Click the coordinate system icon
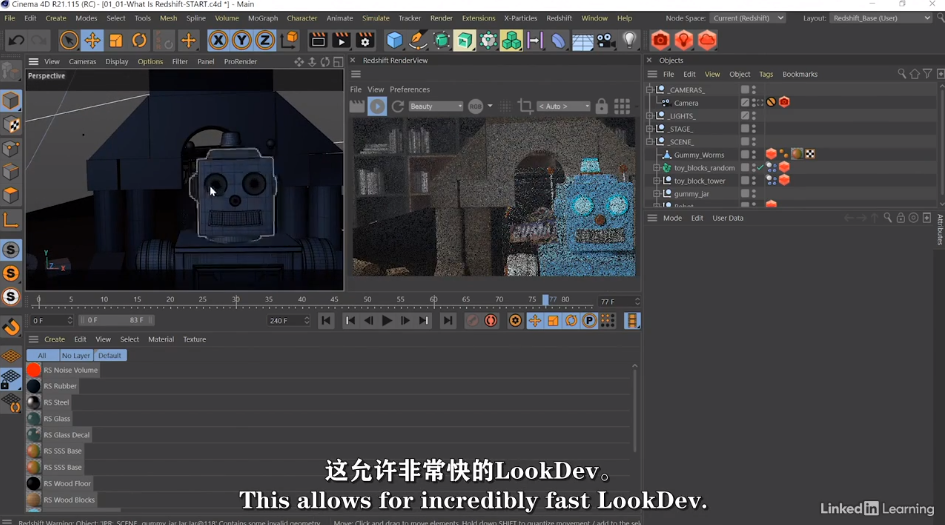 (290, 40)
